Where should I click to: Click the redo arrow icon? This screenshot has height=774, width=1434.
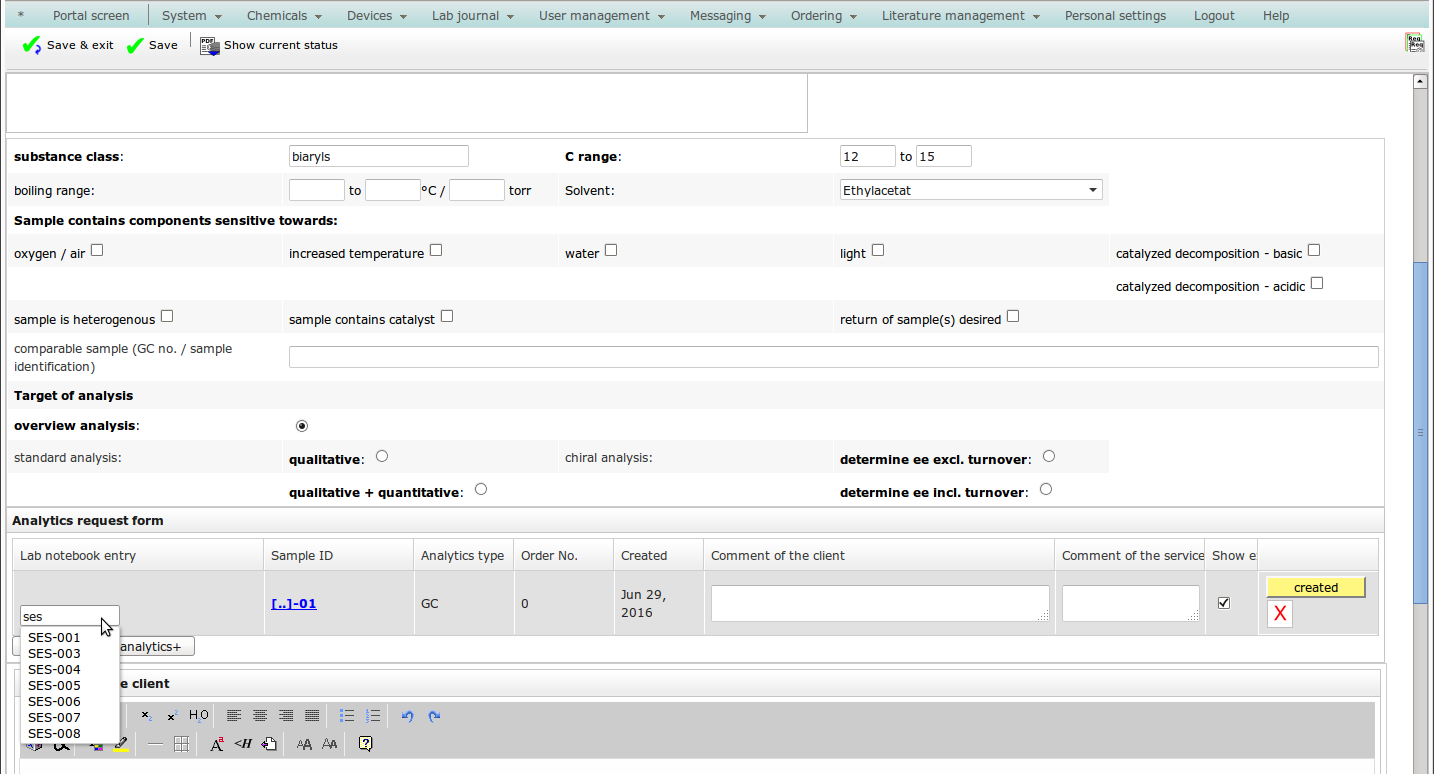[434, 716]
